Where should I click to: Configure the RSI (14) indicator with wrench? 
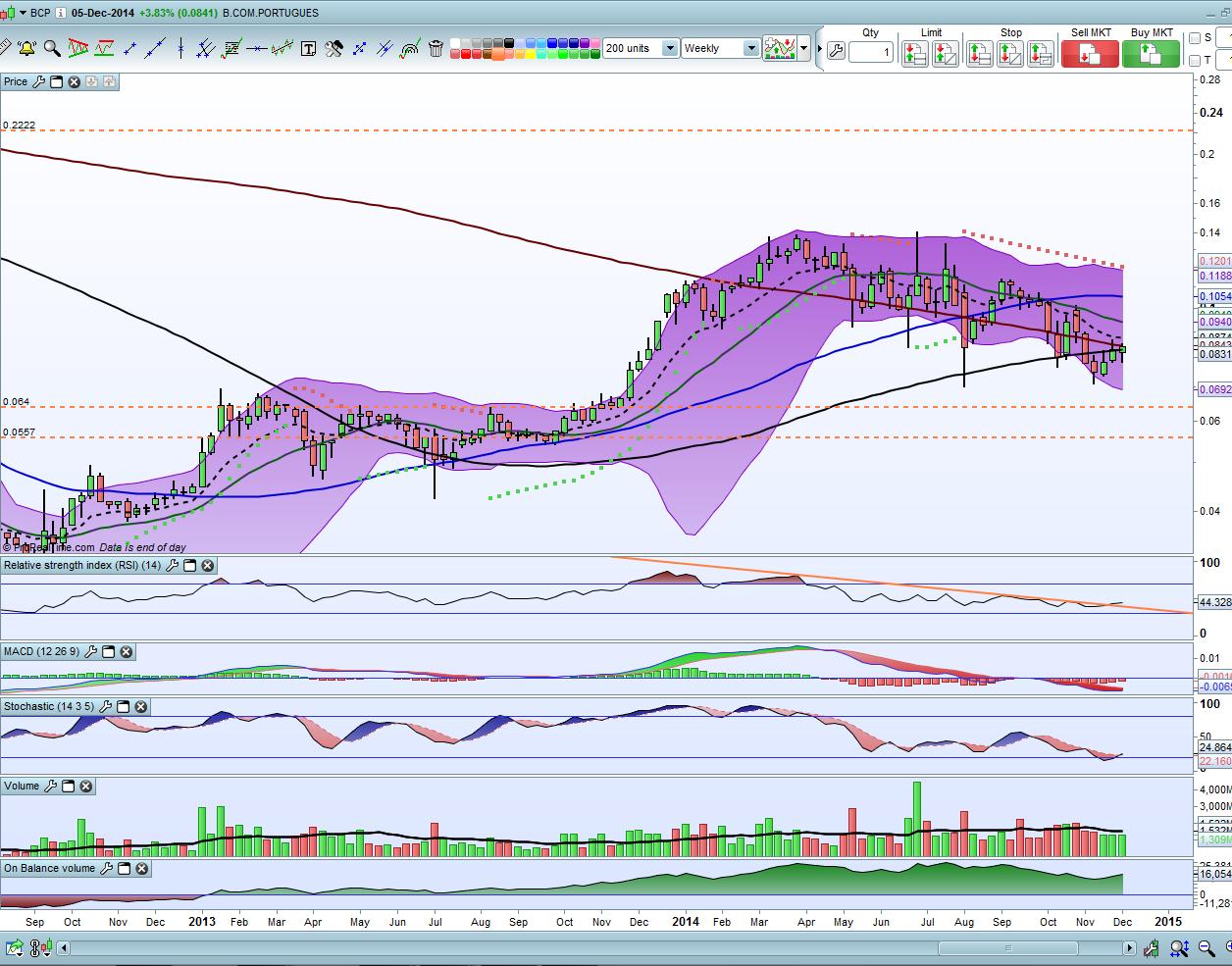(x=173, y=566)
